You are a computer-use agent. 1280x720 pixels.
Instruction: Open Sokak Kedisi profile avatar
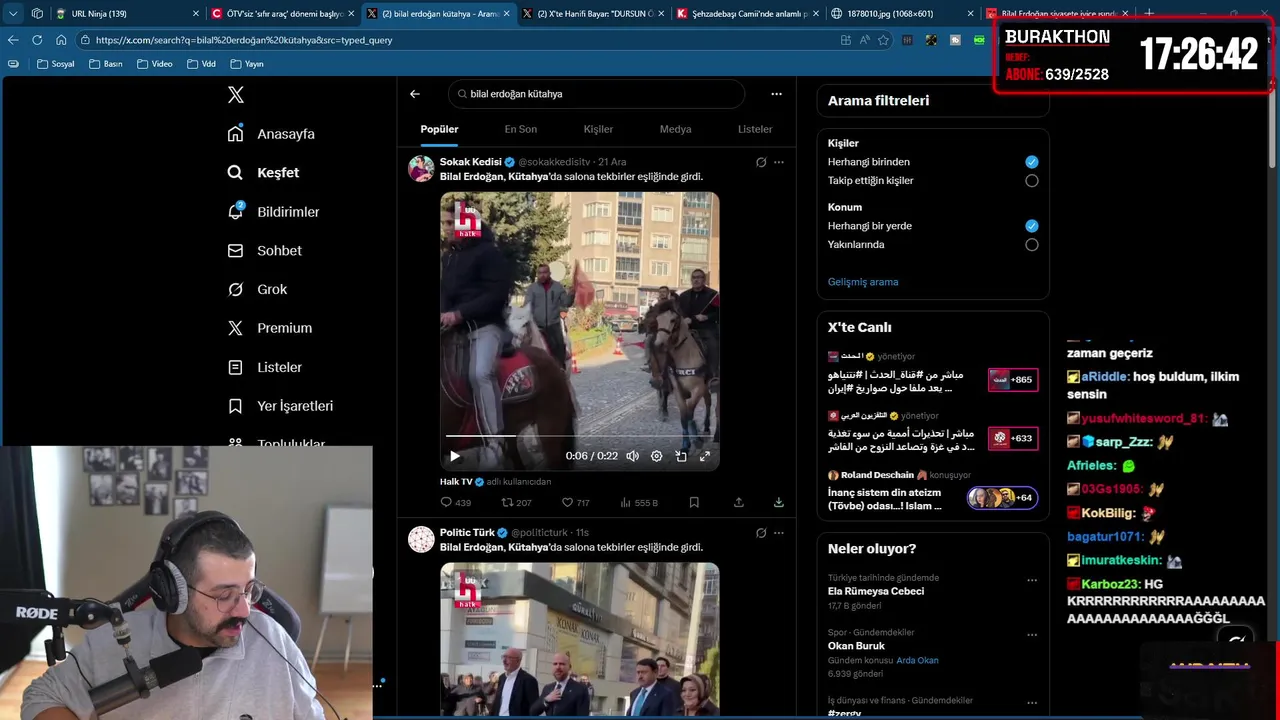pos(421,168)
